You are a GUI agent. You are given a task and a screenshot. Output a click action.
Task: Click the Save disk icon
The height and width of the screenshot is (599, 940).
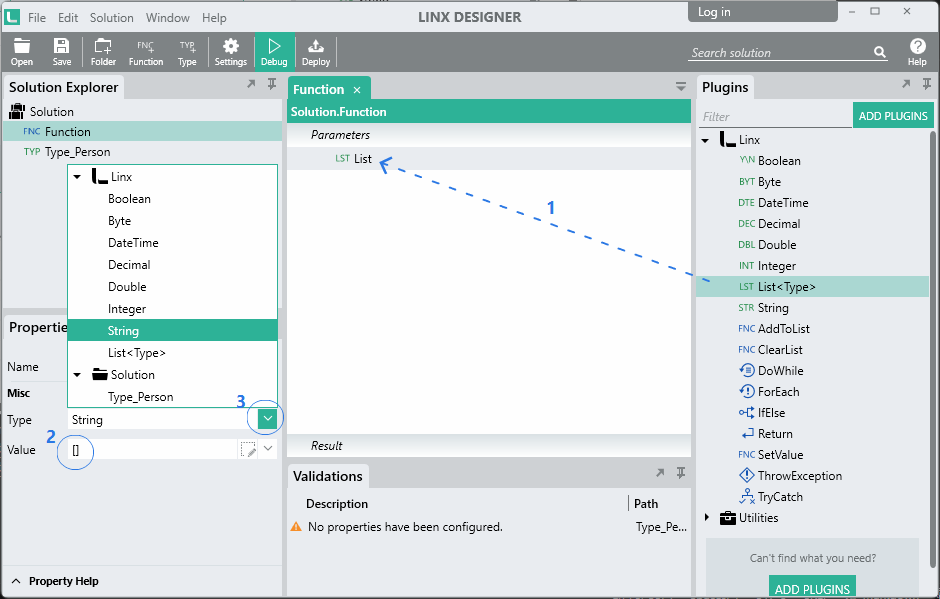(61, 46)
